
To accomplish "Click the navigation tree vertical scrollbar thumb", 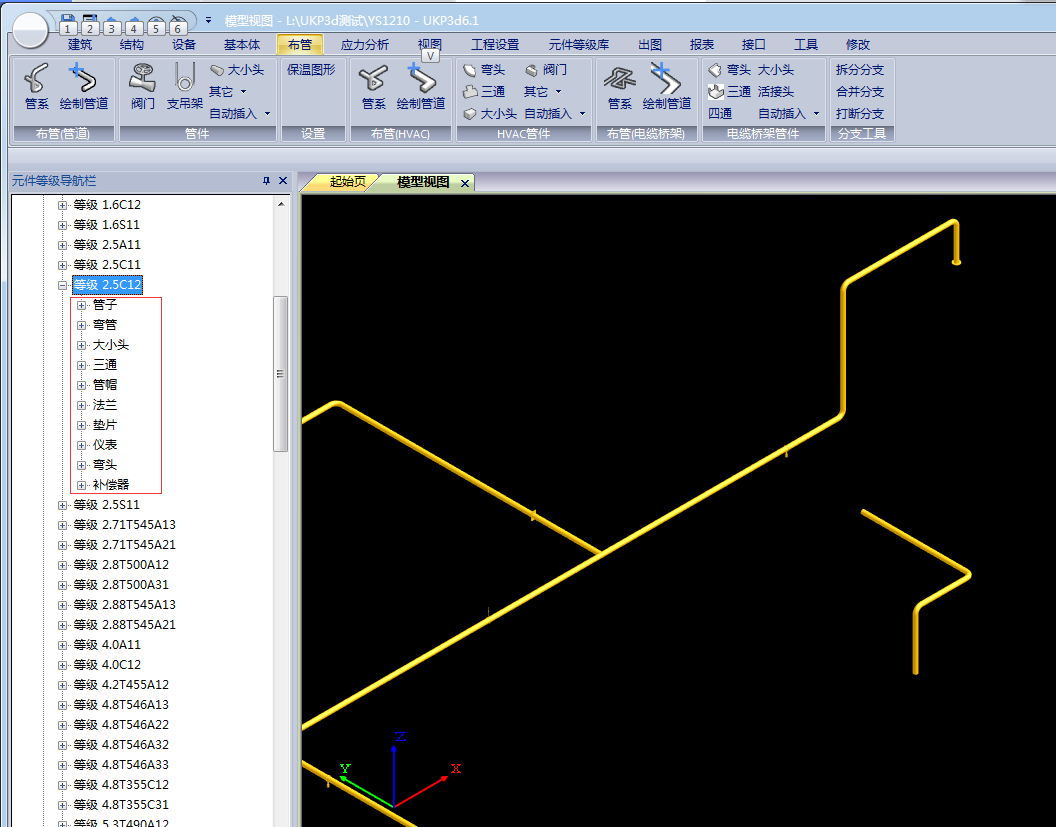I will click(281, 373).
